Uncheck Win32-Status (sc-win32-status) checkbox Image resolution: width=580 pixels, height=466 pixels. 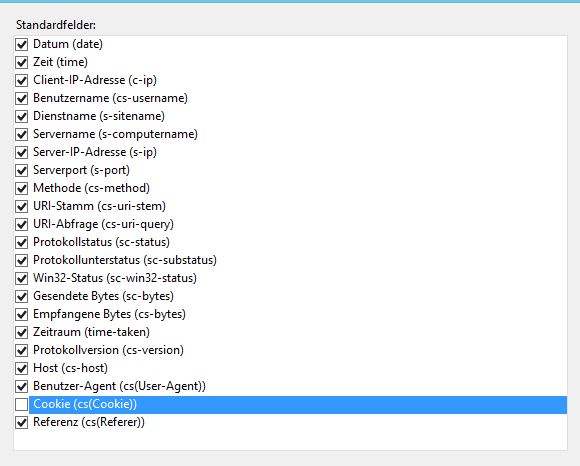coord(21,278)
